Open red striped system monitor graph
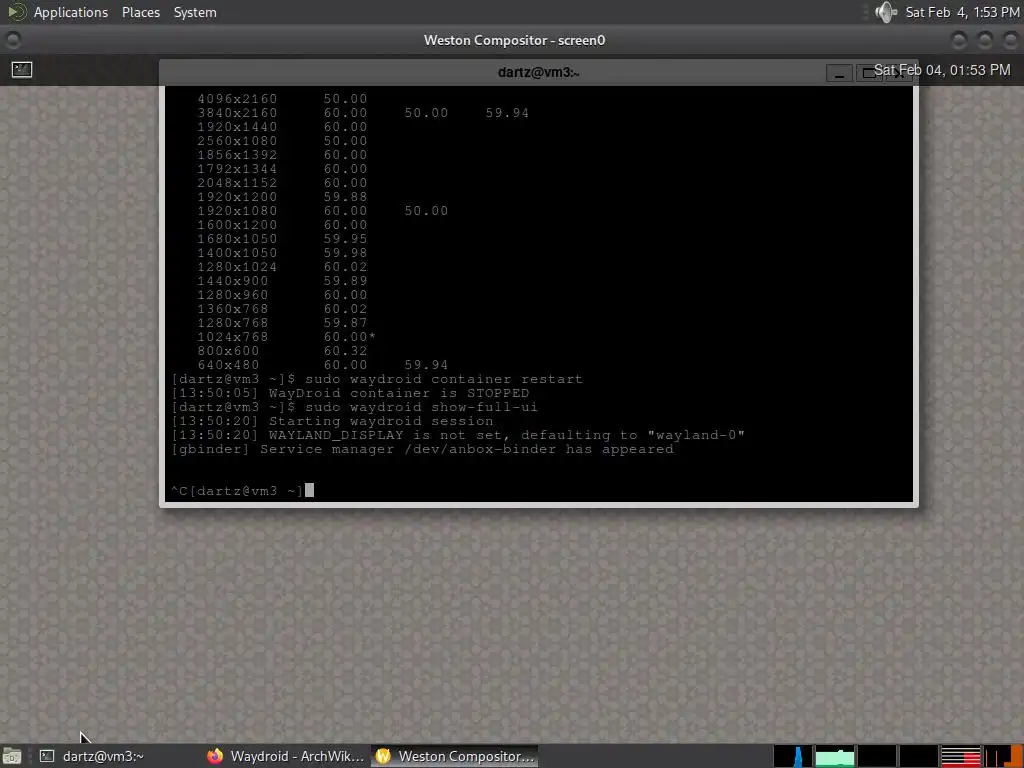The width and height of the screenshot is (1024, 768). (x=960, y=756)
